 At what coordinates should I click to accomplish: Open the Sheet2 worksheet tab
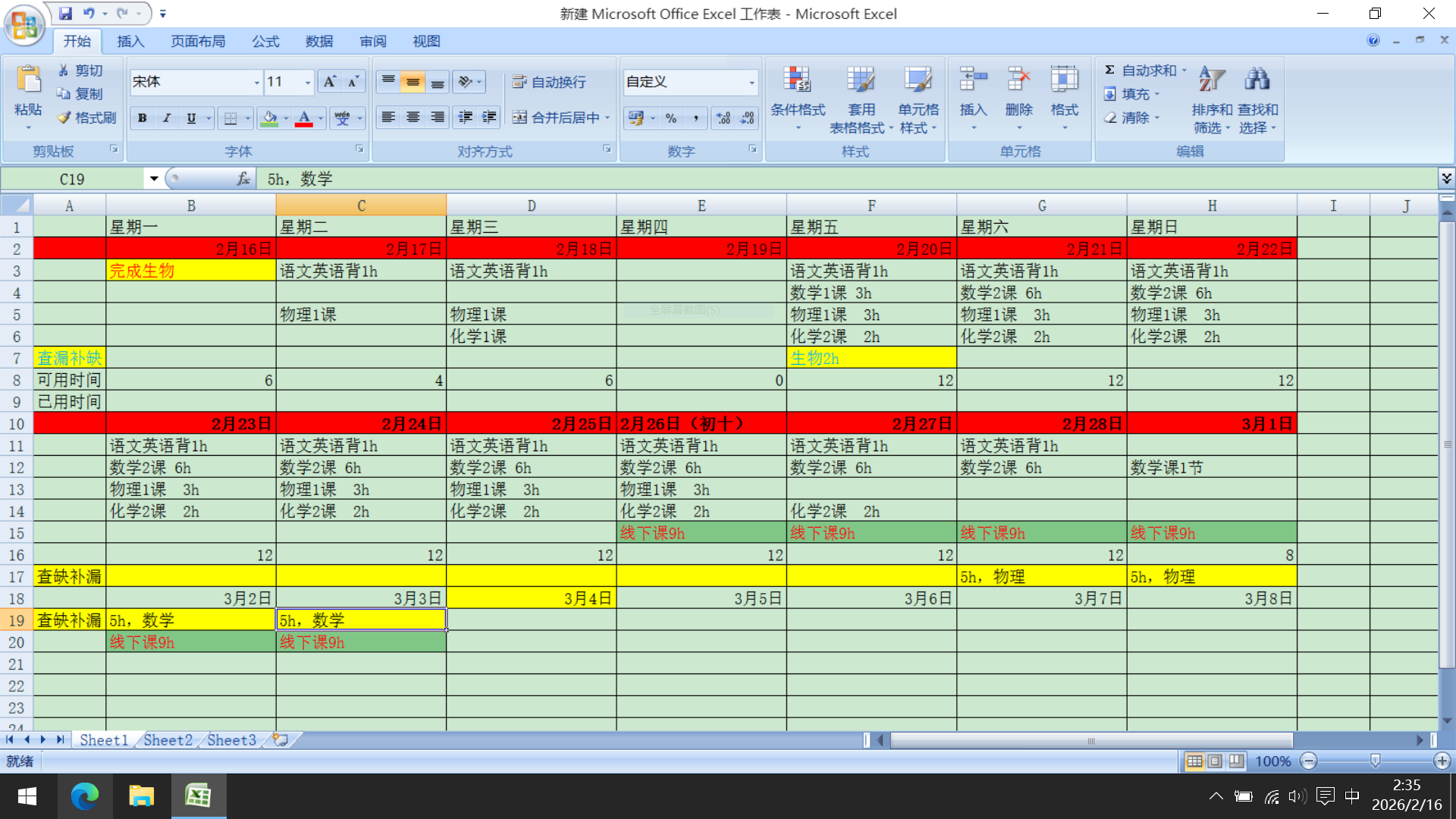click(168, 740)
